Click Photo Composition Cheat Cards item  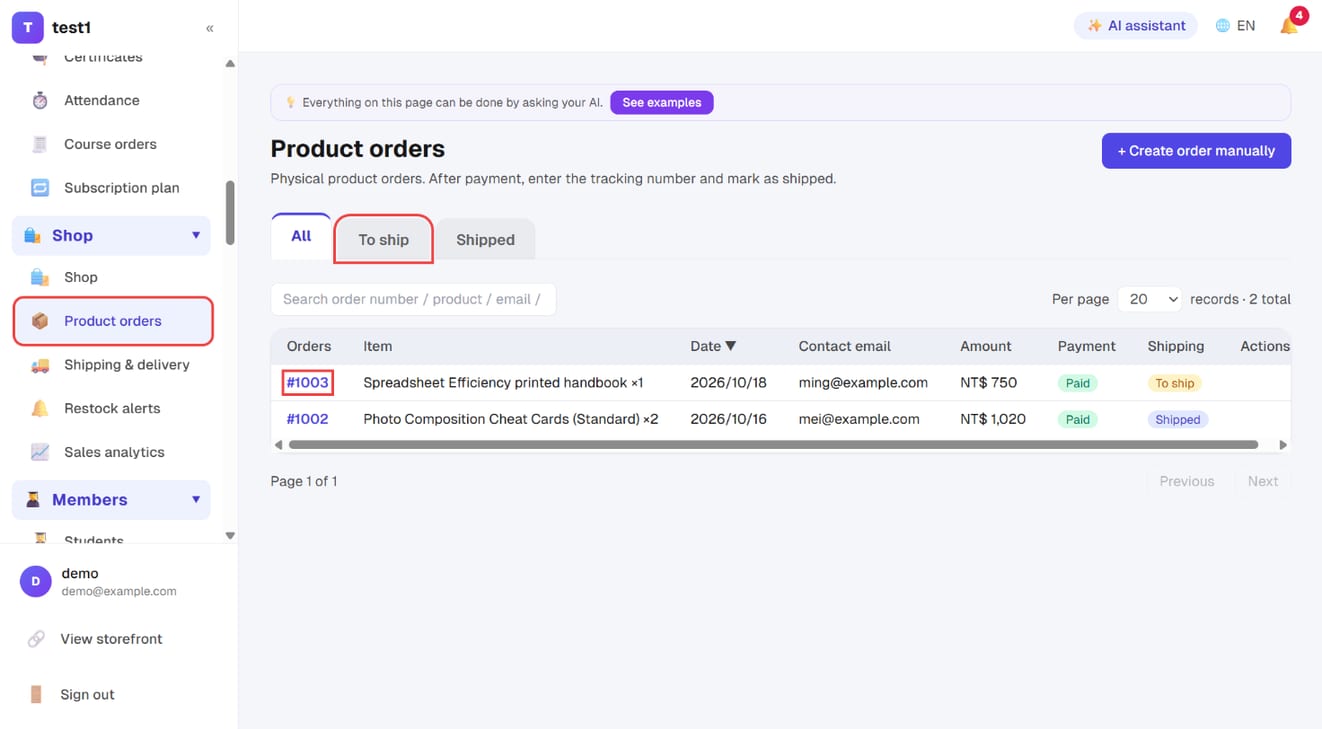point(510,419)
